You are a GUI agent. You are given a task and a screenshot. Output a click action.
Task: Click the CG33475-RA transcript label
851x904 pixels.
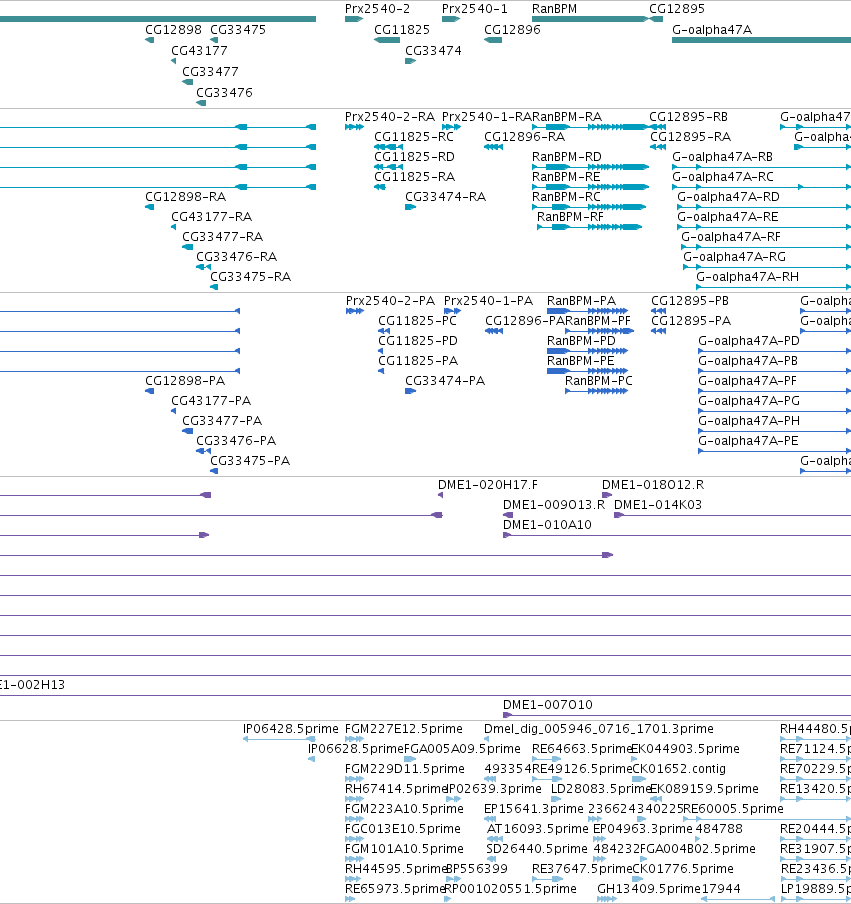pos(251,277)
